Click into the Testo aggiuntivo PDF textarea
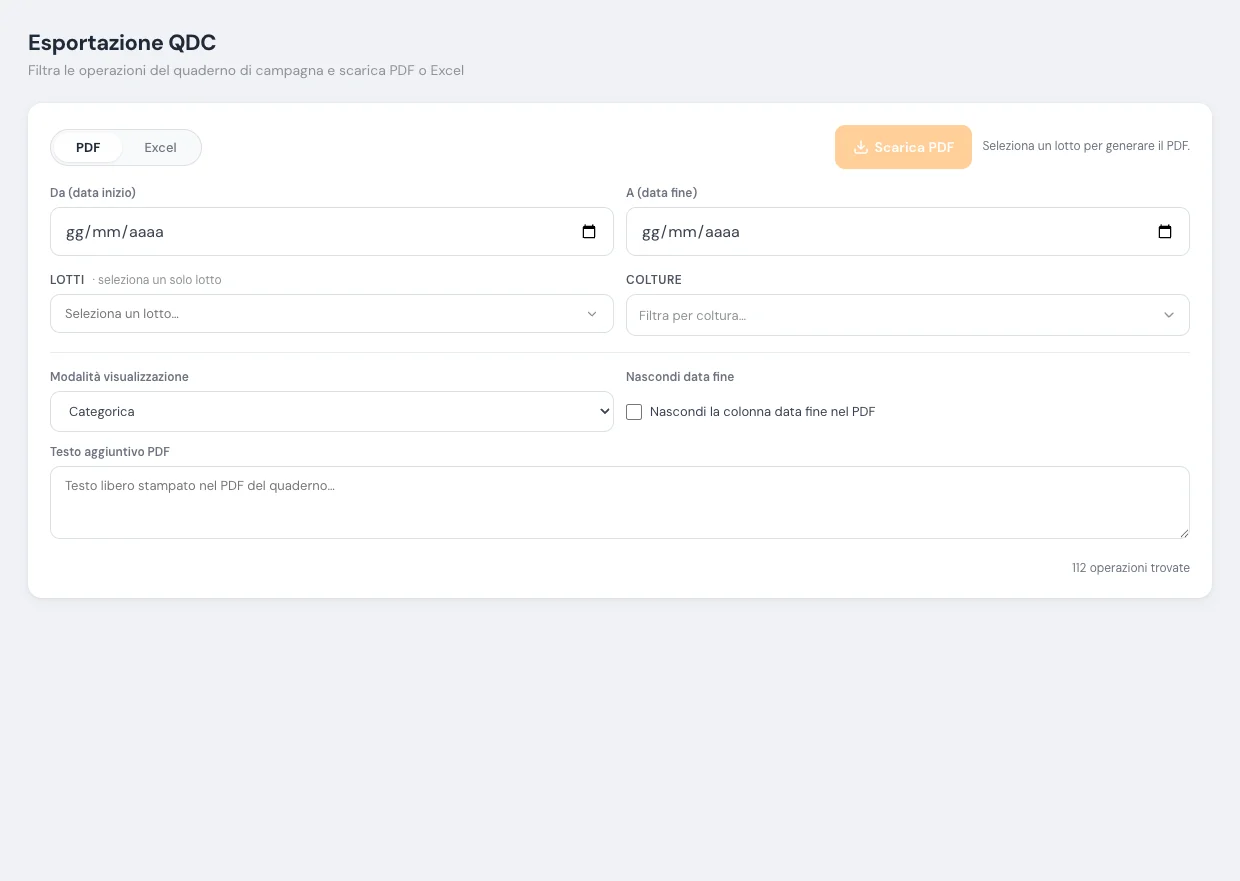Image resolution: width=1240 pixels, height=881 pixels. click(x=620, y=502)
